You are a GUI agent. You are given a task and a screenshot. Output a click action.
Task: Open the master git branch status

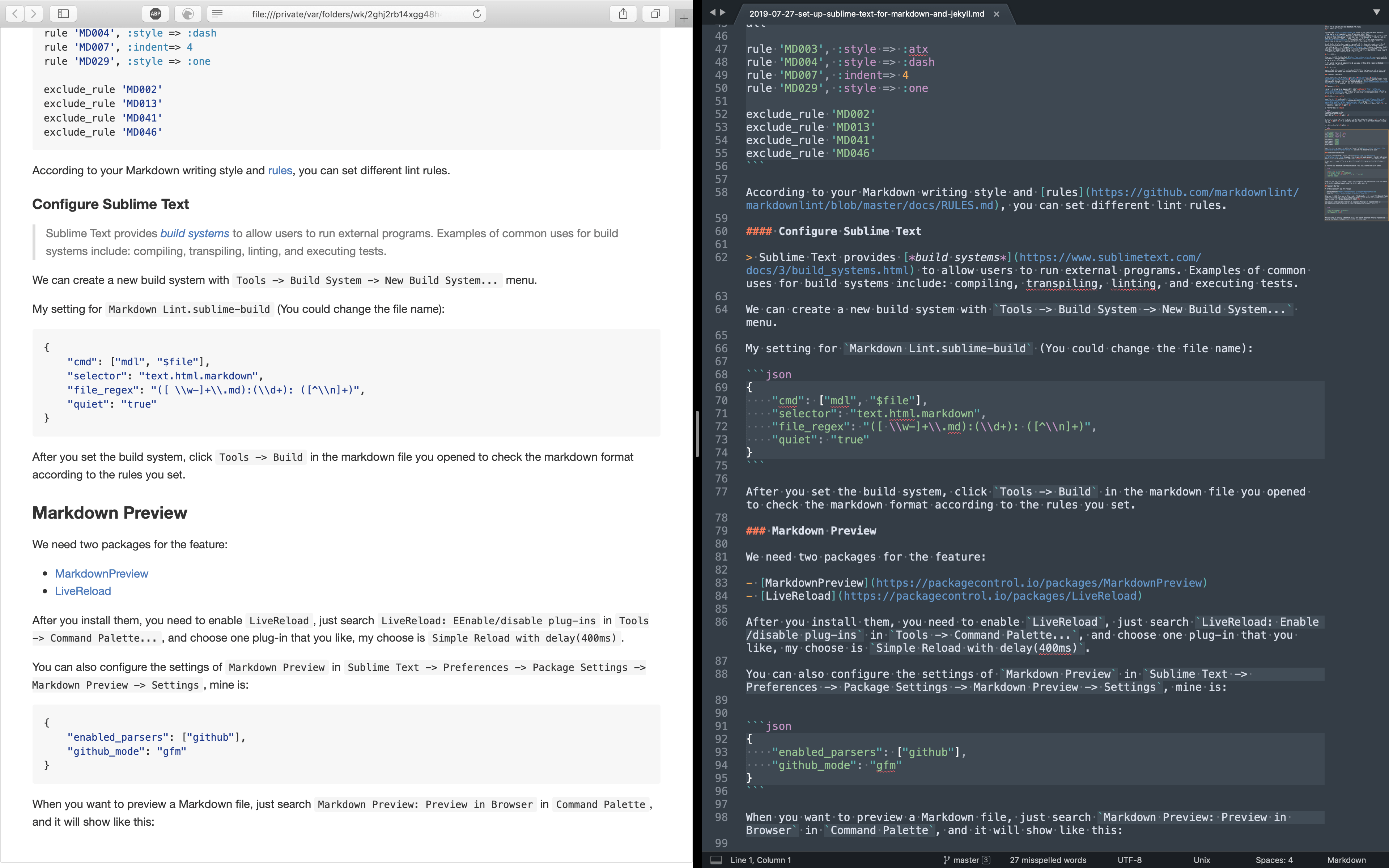(967, 860)
